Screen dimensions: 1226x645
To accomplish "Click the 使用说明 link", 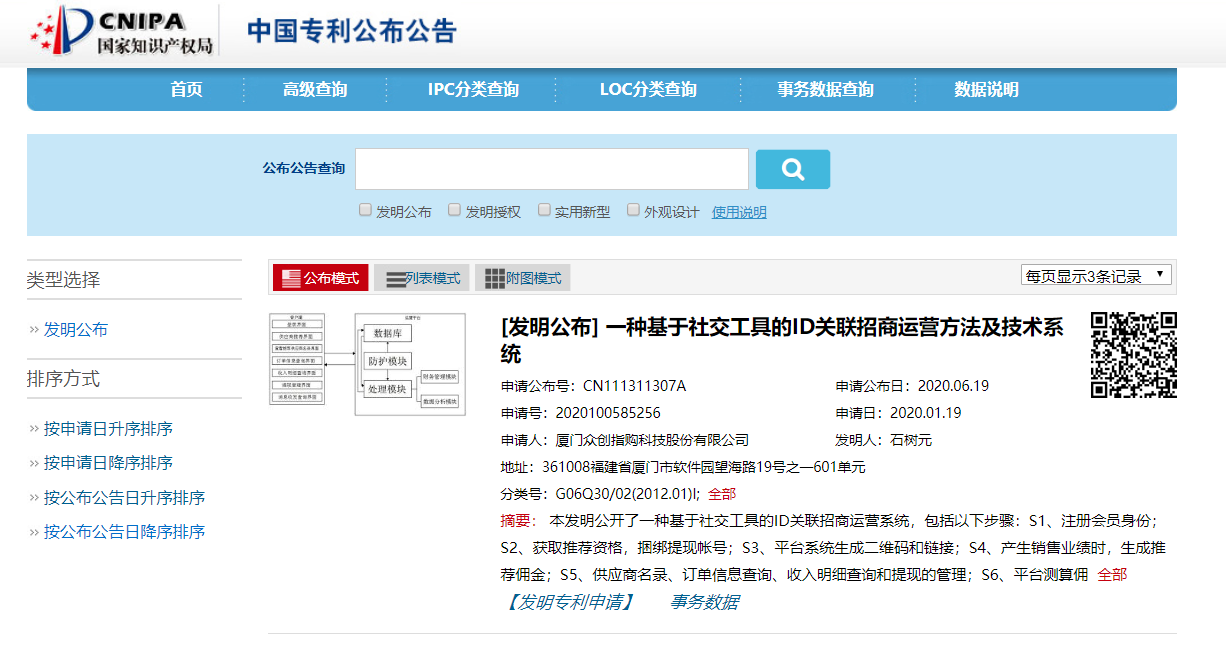I will click(x=739, y=212).
